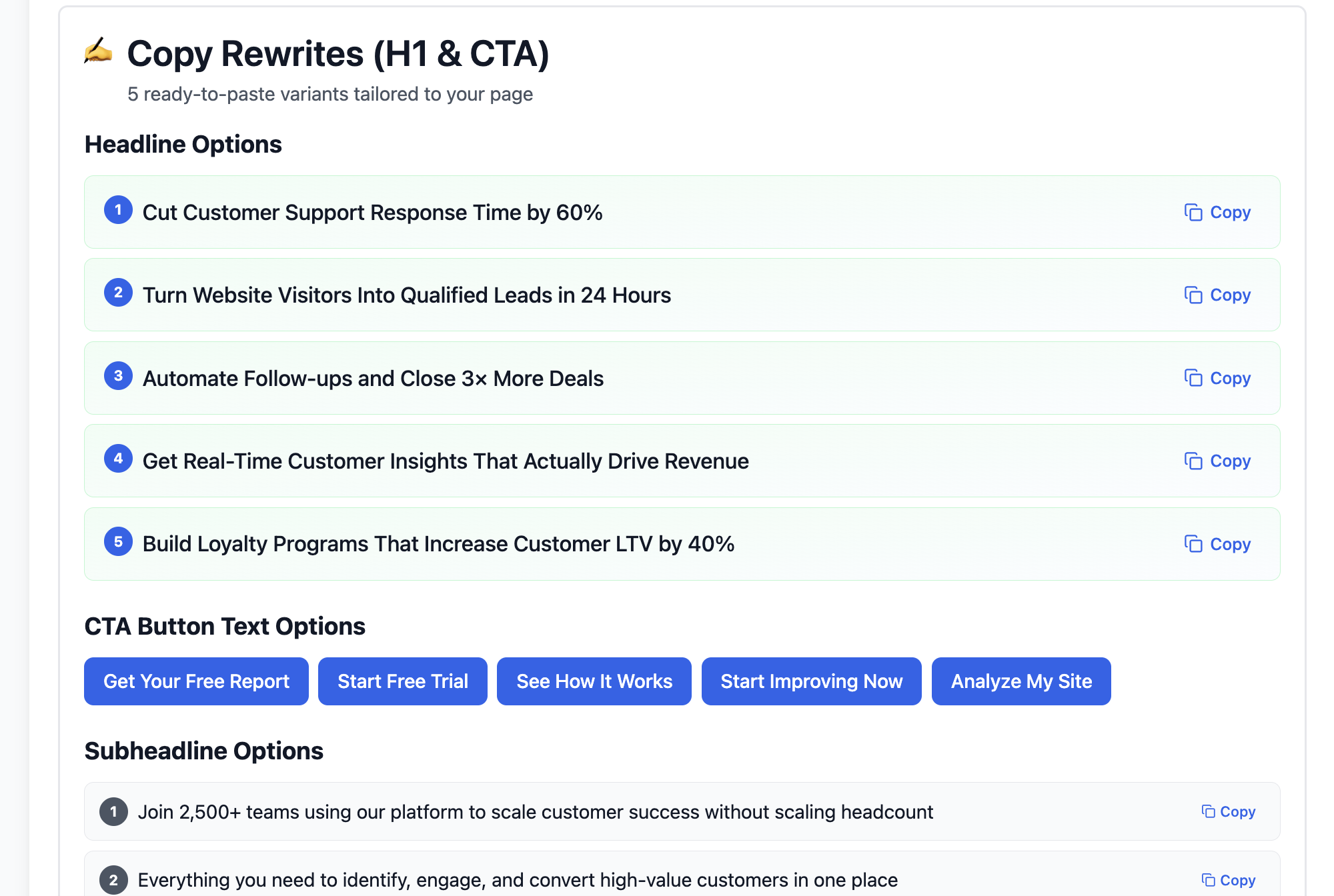Click the copy icon for subheadline option 2
The image size is (1334, 896).
point(1207,879)
